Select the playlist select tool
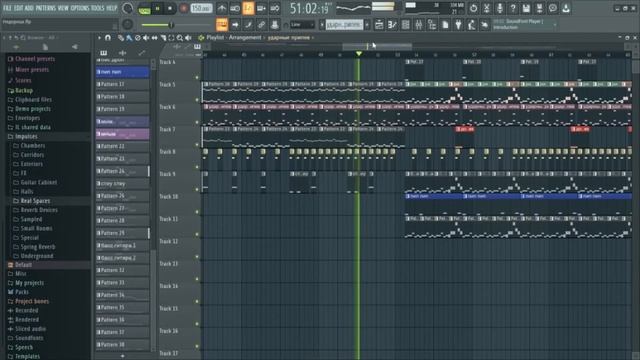The width and height of the screenshot is (640, 360). point(171,38)
